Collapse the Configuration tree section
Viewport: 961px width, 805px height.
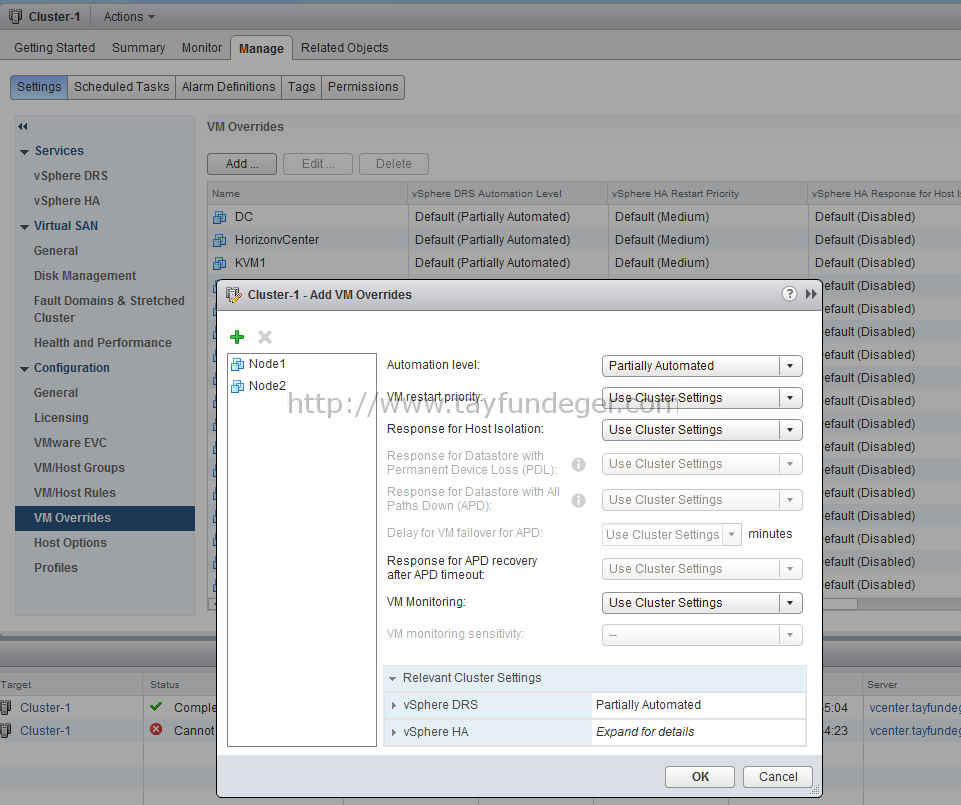click(x=25, y=369)
